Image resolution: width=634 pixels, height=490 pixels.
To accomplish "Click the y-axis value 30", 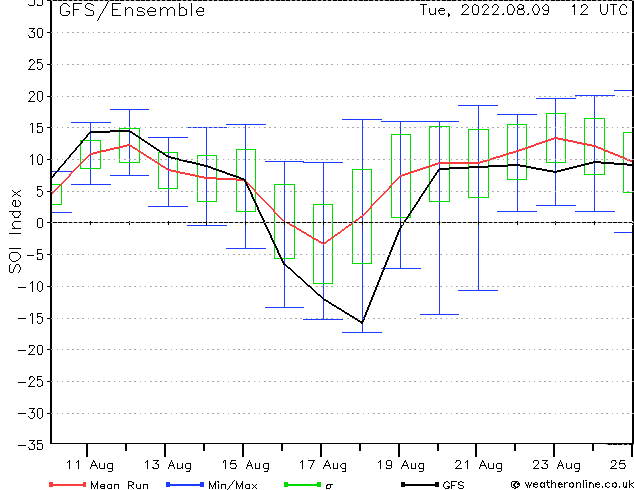I will (35, 33).
